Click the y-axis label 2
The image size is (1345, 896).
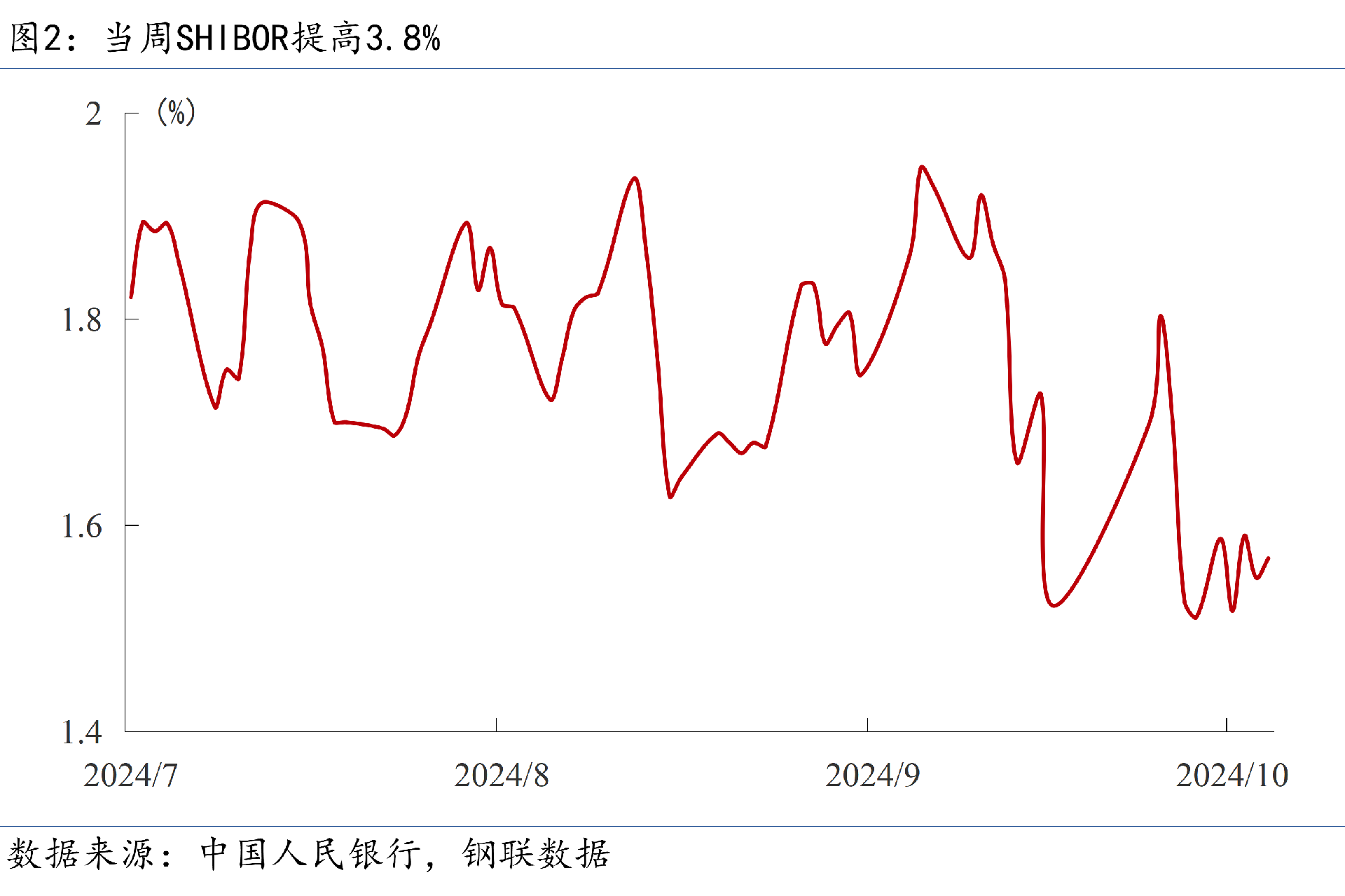(93, 114)
